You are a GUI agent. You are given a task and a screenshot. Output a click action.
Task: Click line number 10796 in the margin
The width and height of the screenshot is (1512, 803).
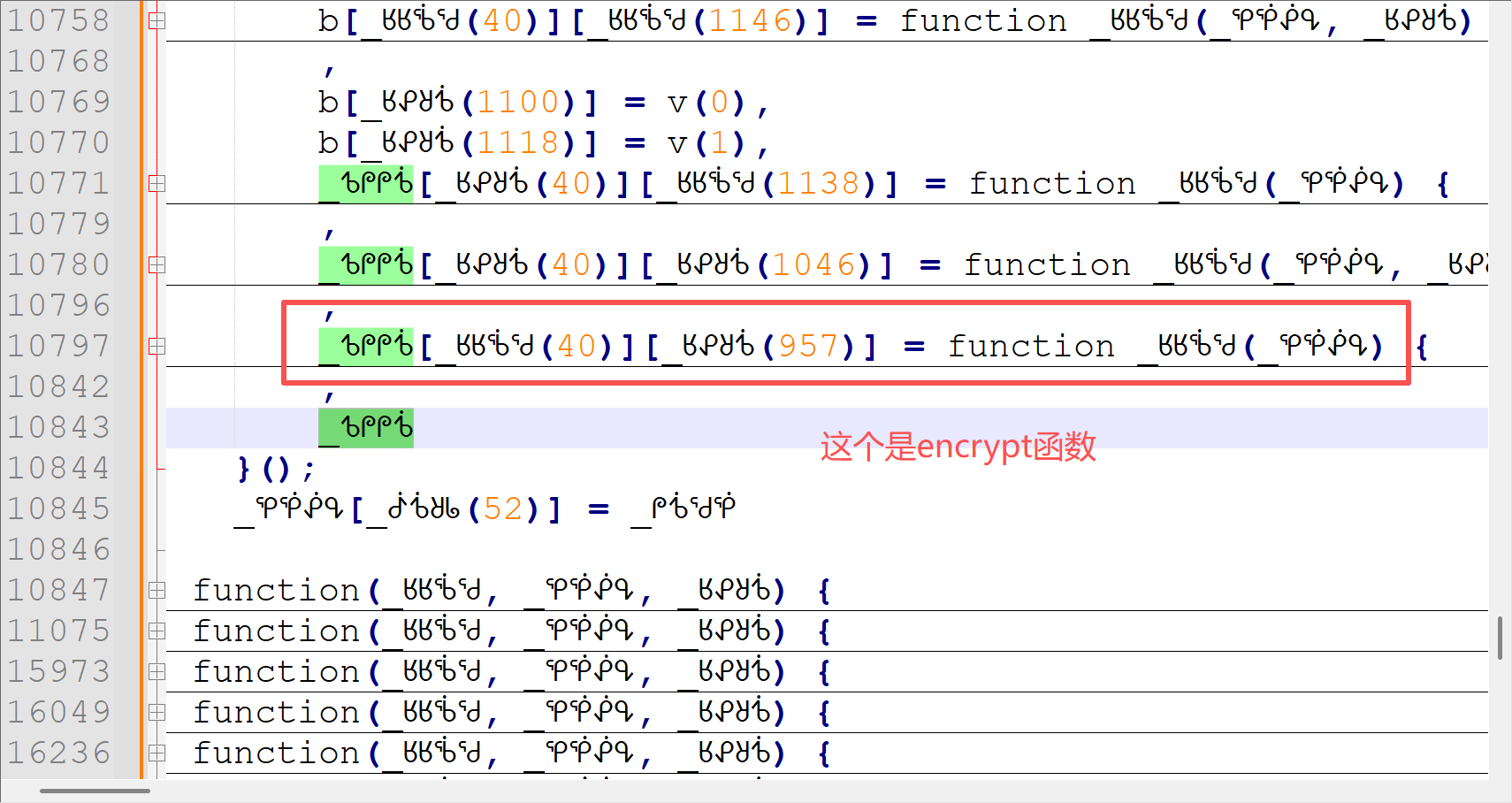(x=58, y=305)
